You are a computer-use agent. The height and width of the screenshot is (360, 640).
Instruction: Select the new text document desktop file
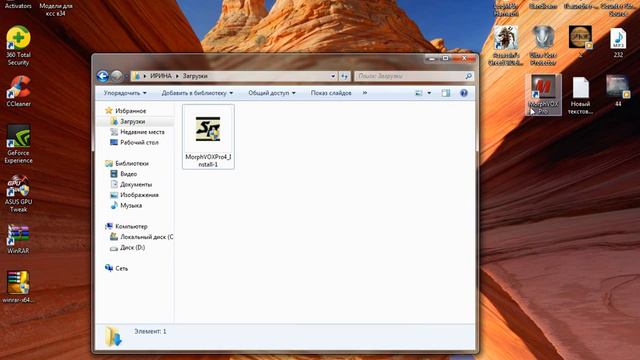[580, 96]
